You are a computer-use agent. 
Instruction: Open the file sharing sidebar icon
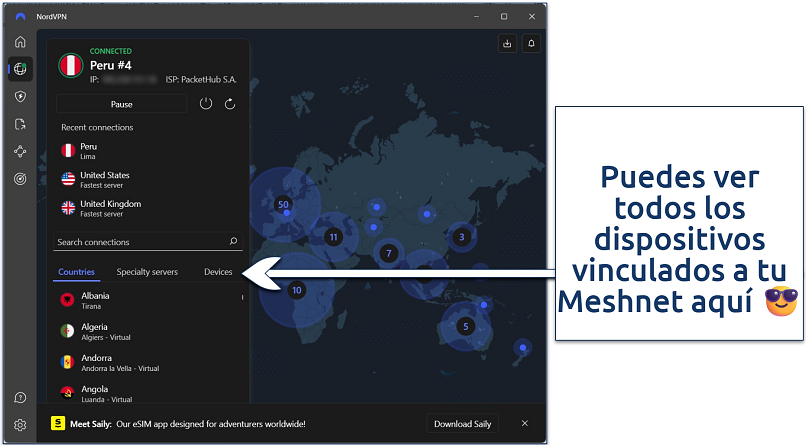tap(20, 124)
